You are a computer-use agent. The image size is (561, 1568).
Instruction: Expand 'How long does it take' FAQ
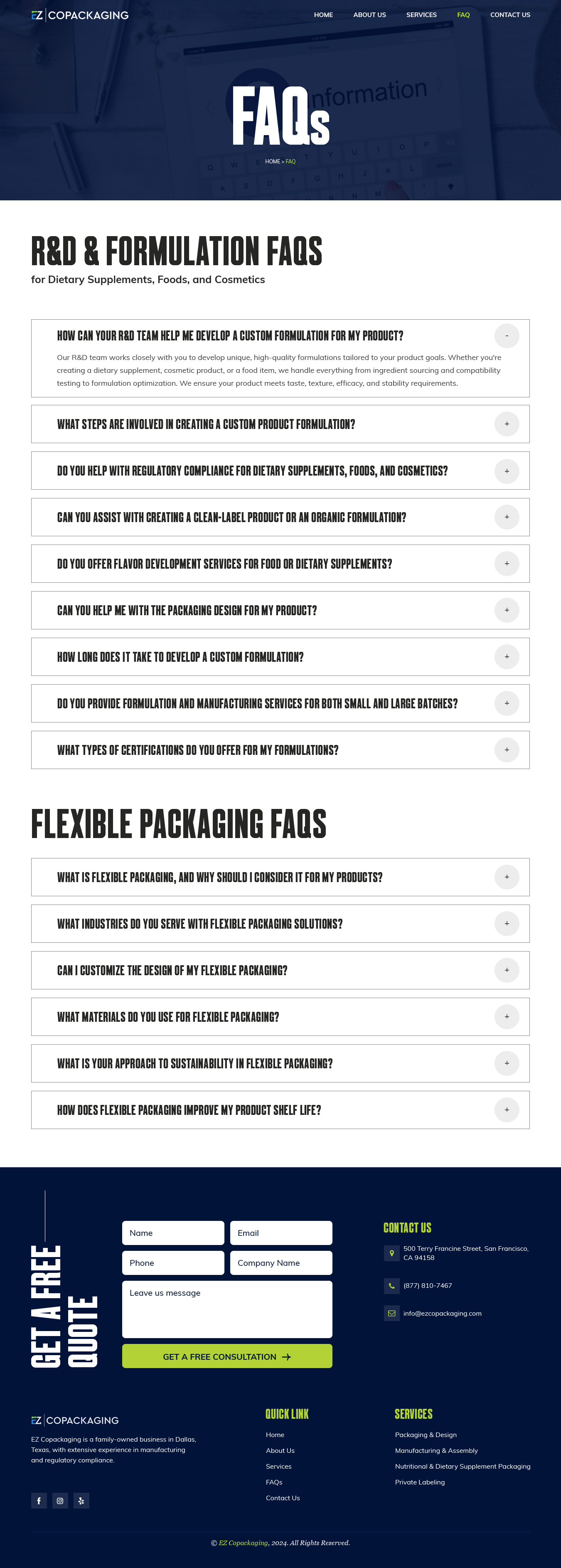(x=506, y=657)
